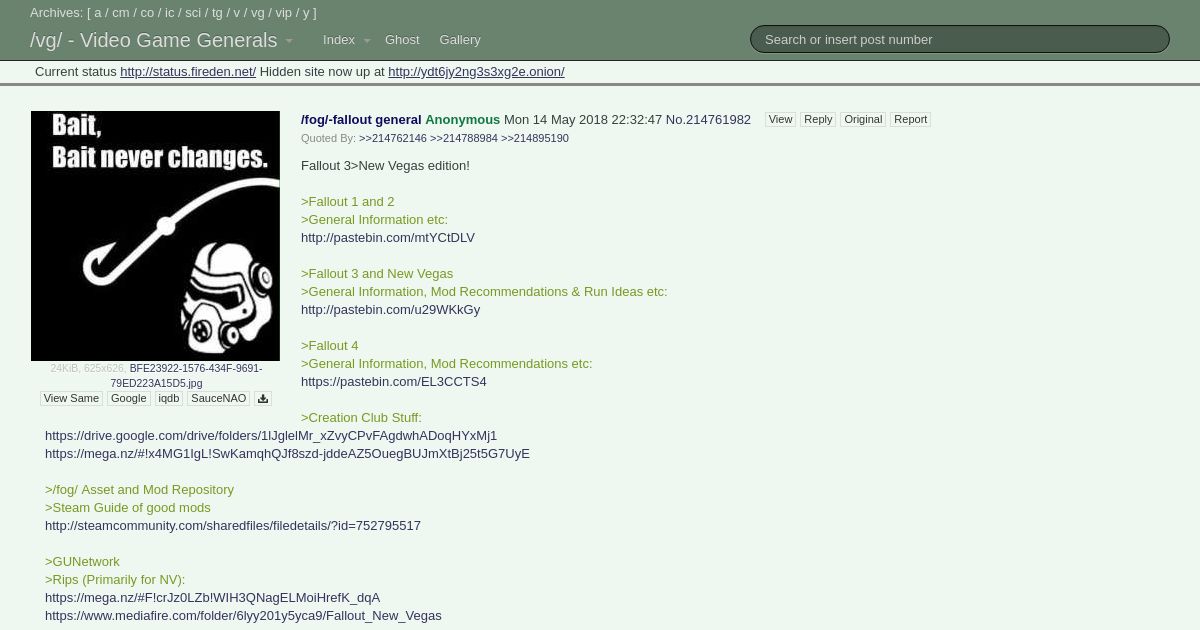Select >/fog/ Asset and Mod Repository line
Screen dimensions: 1200x630
click(x=139, y=489)
